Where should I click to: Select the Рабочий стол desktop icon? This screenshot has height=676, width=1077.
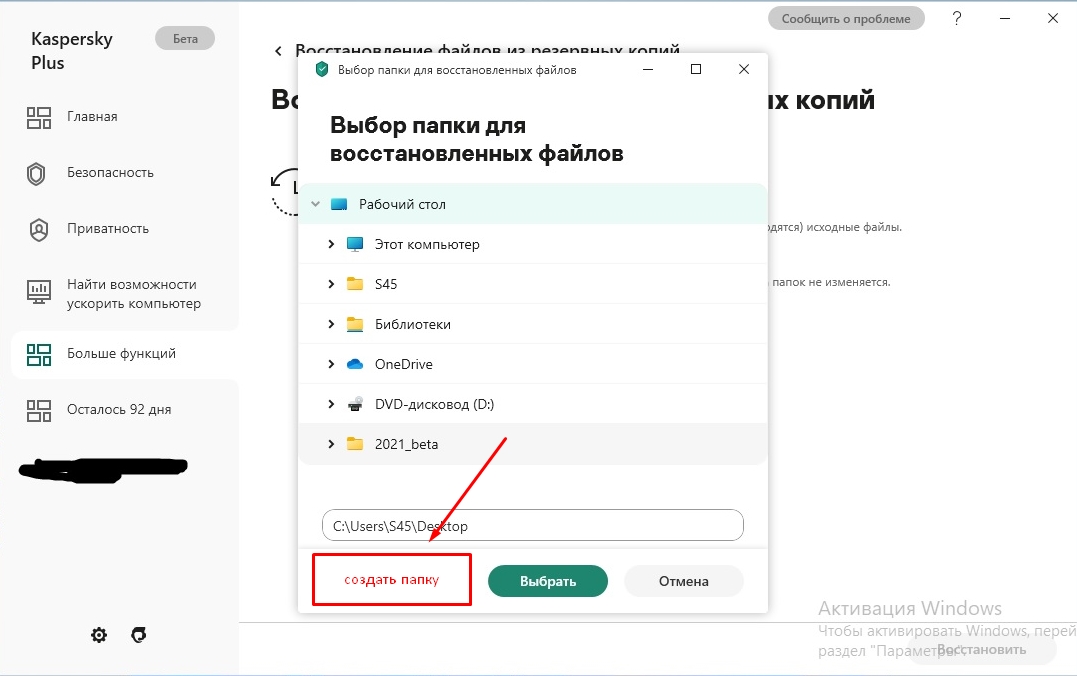click(339, 204)
